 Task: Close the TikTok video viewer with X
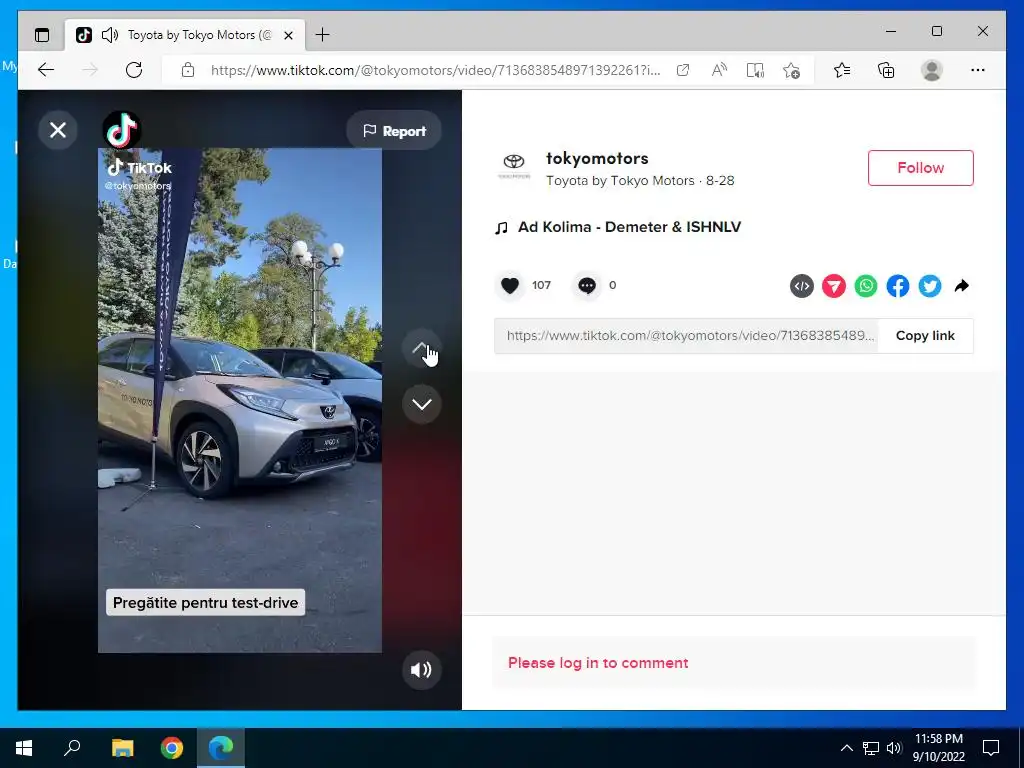pos(57,130)
